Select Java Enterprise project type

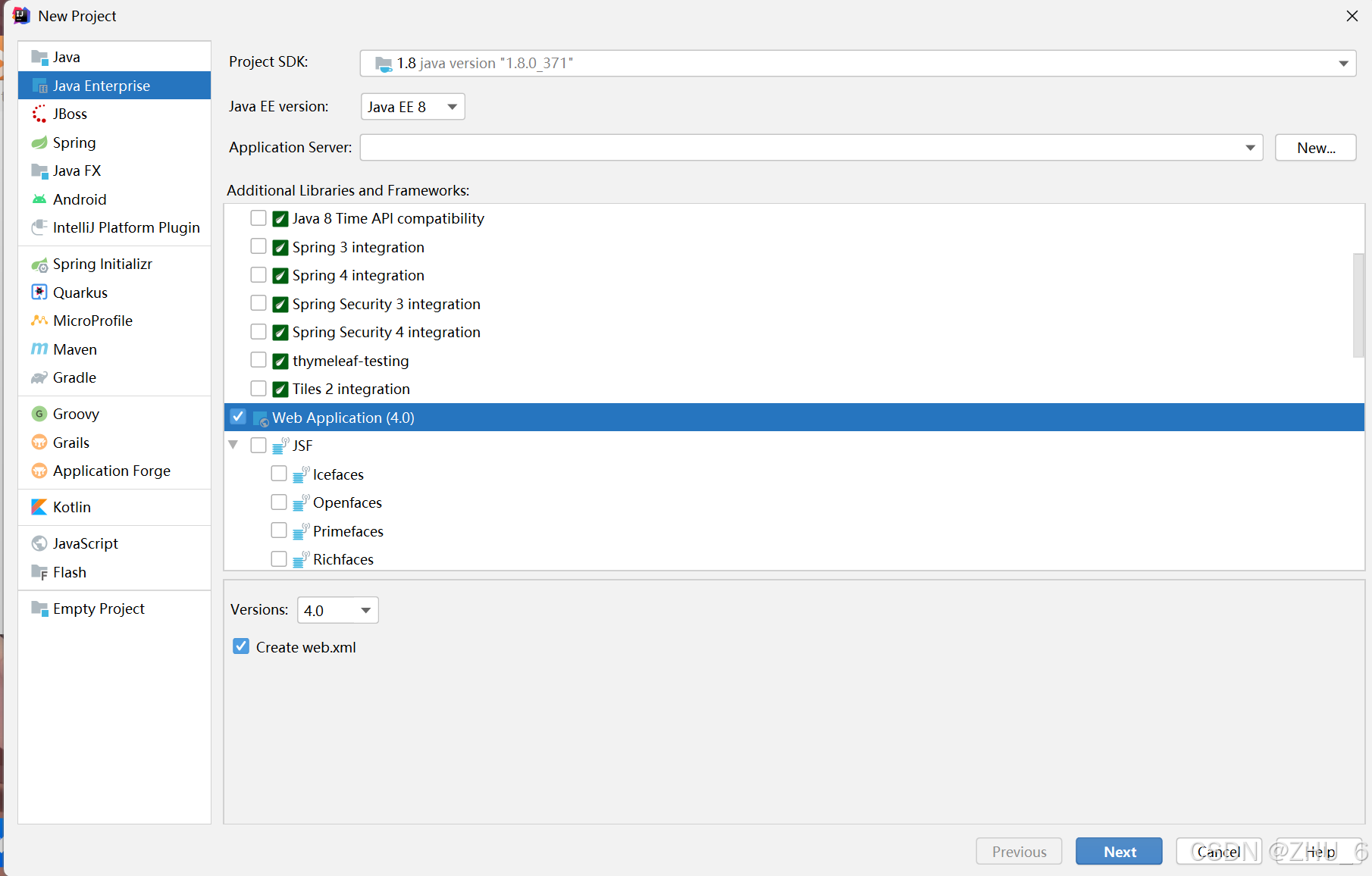click(114, 86)
